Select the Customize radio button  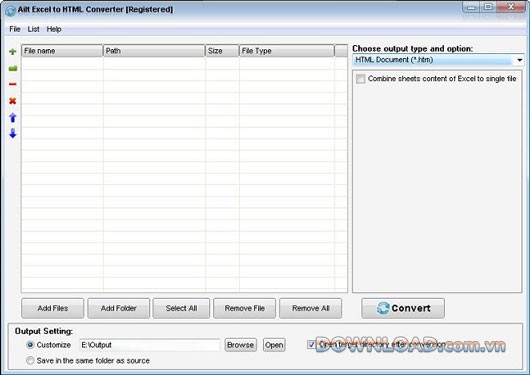pos(30,345)
